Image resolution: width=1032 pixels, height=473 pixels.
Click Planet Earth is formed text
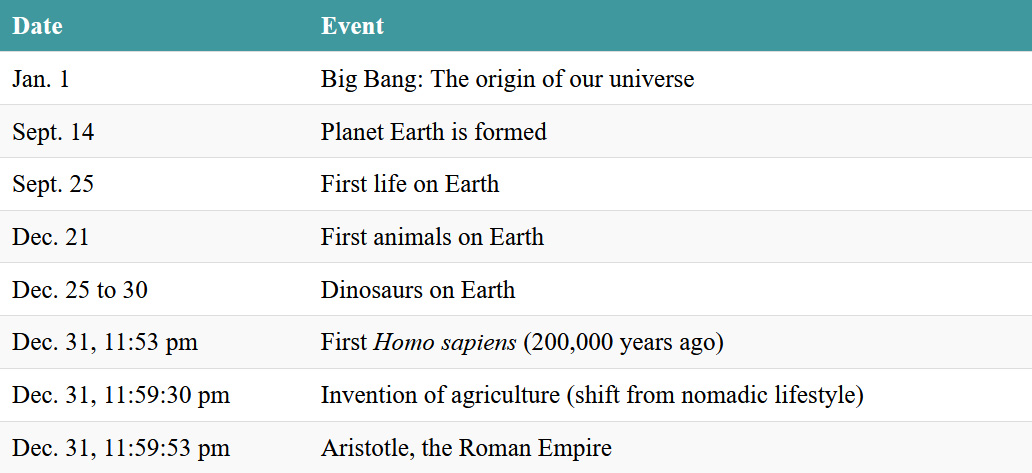click(x=433, y=132)
